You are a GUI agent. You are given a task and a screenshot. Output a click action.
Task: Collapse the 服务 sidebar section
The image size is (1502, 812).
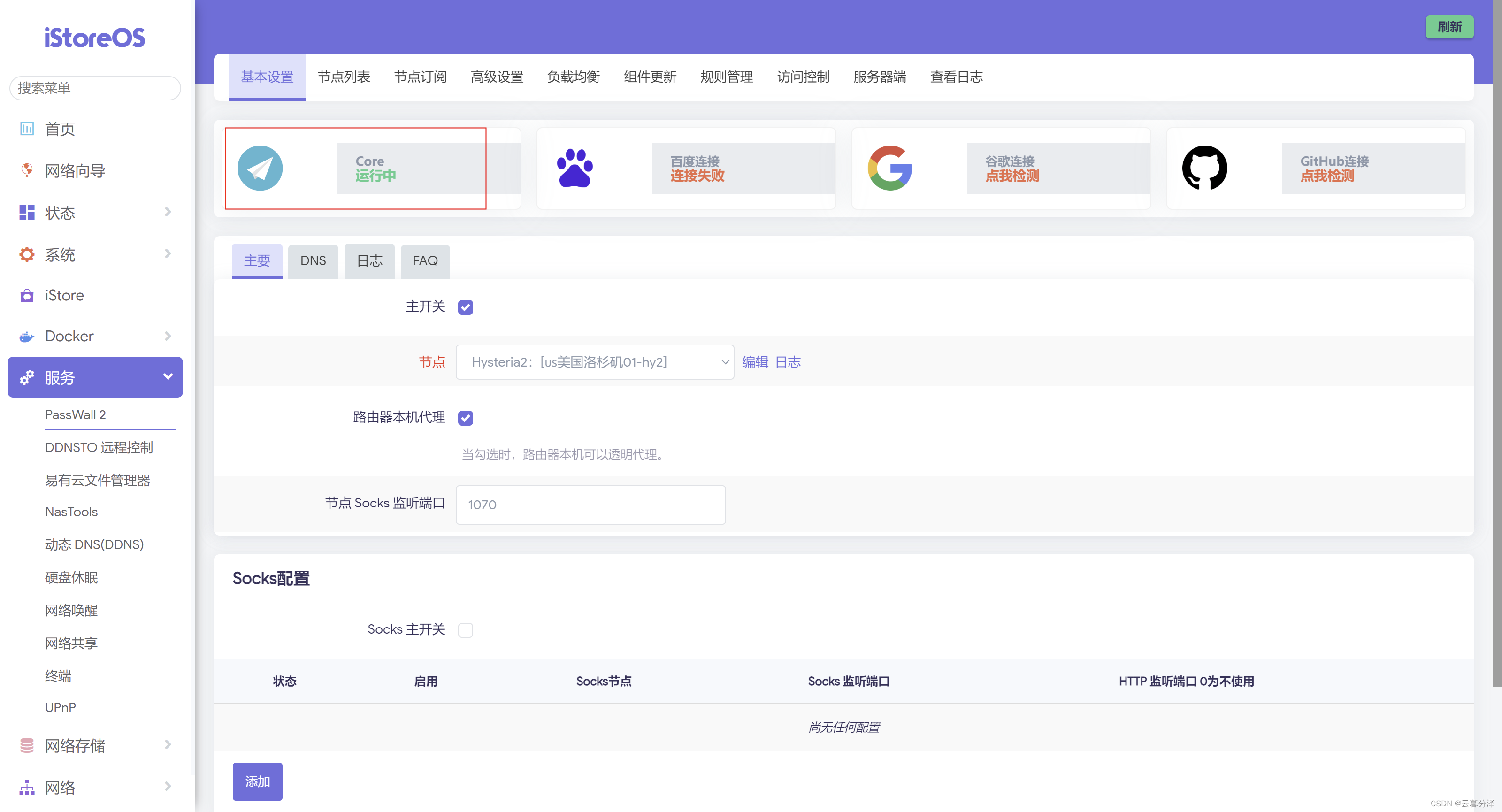click(168, 377)
